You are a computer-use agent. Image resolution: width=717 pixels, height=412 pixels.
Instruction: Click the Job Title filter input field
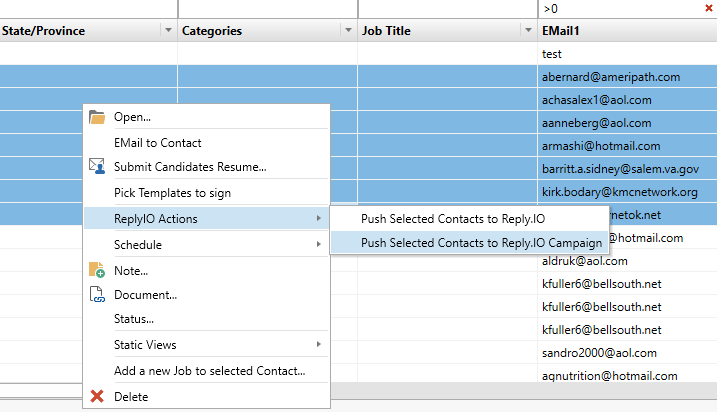point(448,9)
